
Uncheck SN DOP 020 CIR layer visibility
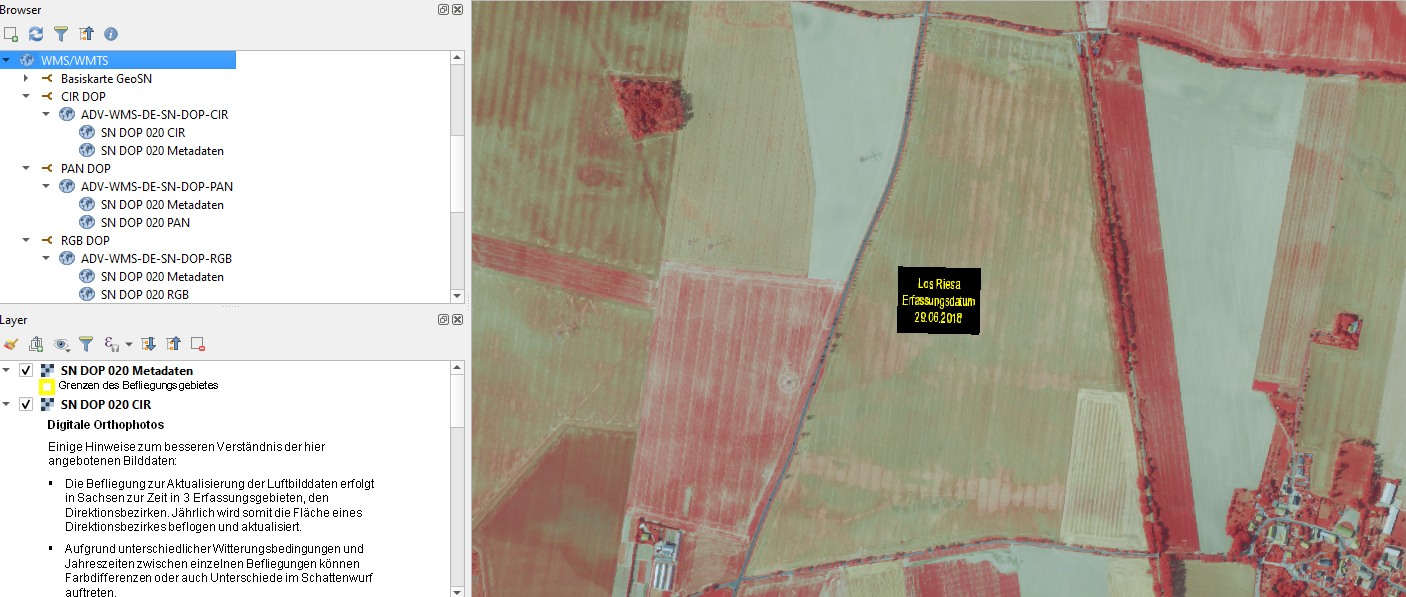[x=26, y=405]
